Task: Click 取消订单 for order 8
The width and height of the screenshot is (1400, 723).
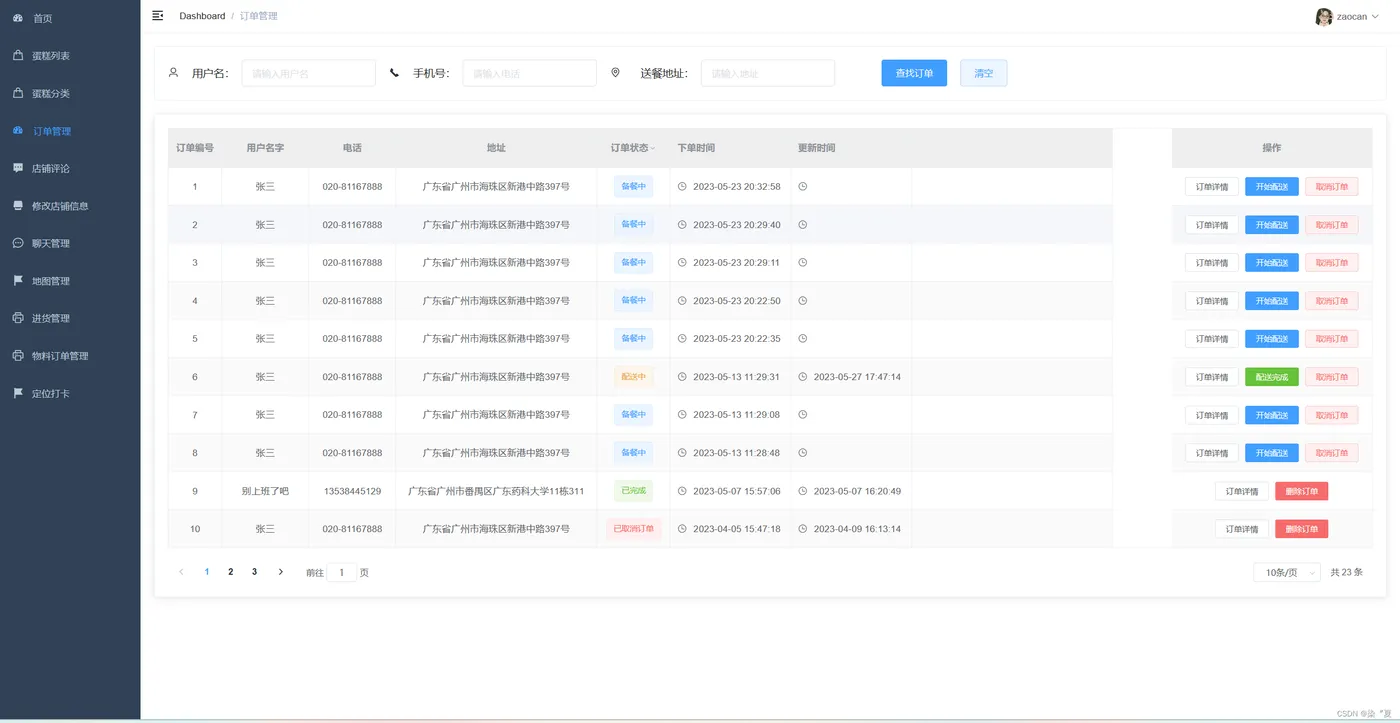Action: [1332, 453]
